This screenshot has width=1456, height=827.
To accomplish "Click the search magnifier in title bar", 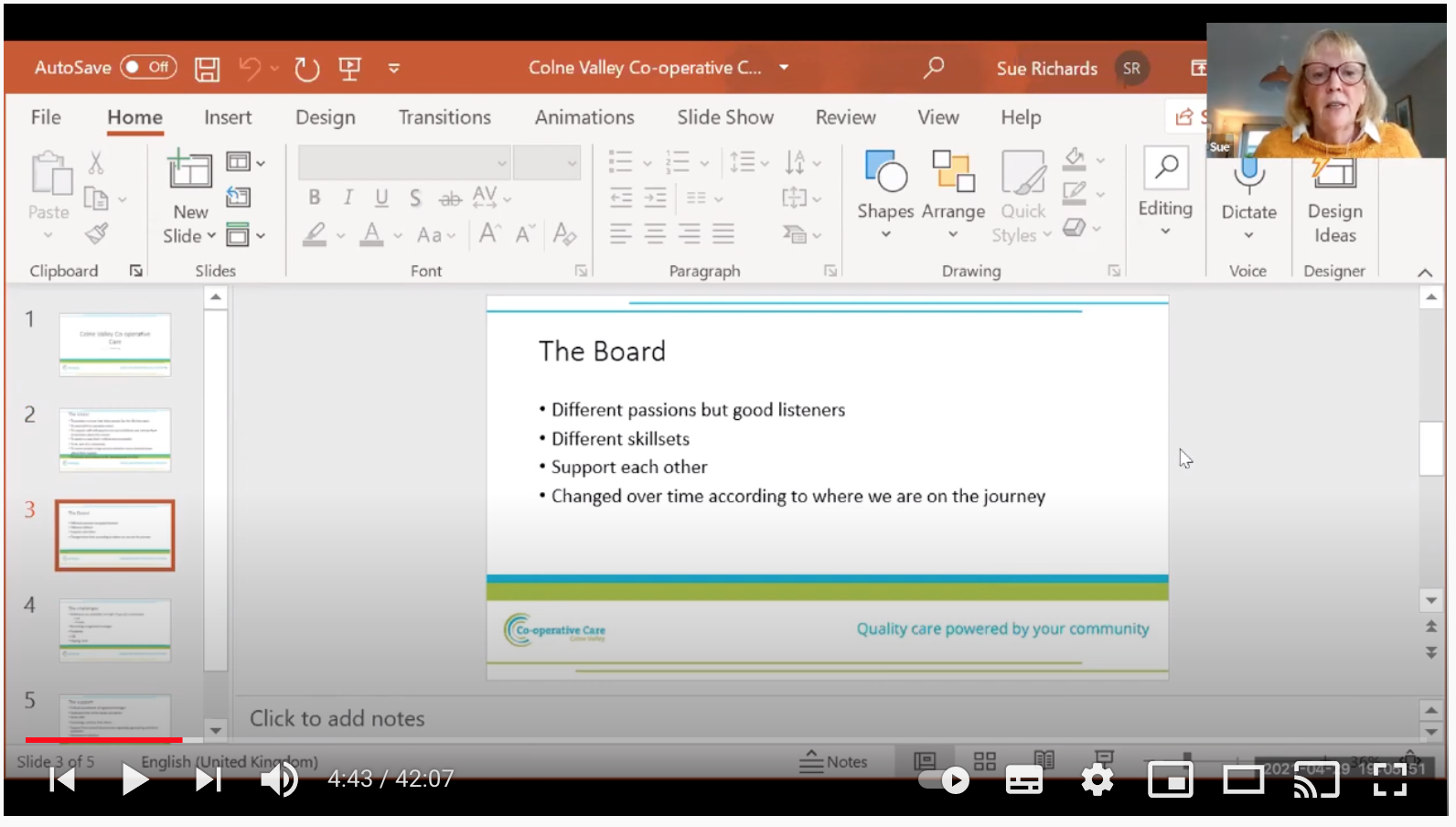I will coord(934,68).
